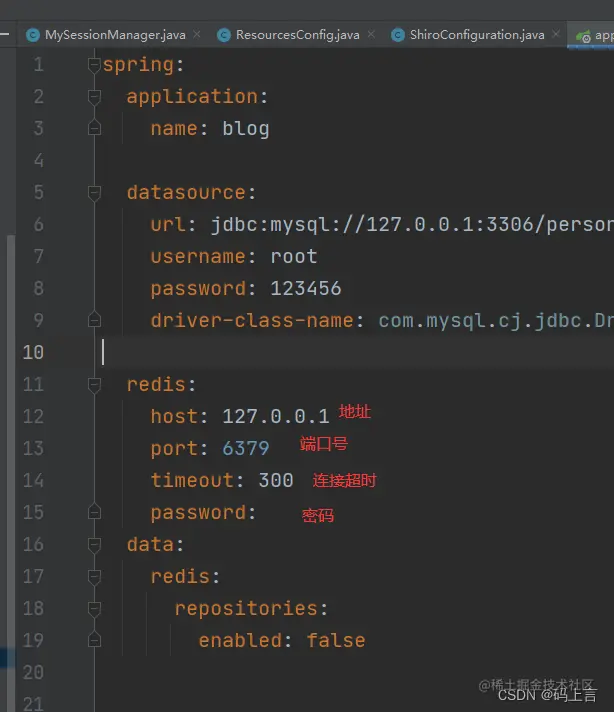Collapse the datasource: block on line 5
614x712 pixels.
click(94, 193)
